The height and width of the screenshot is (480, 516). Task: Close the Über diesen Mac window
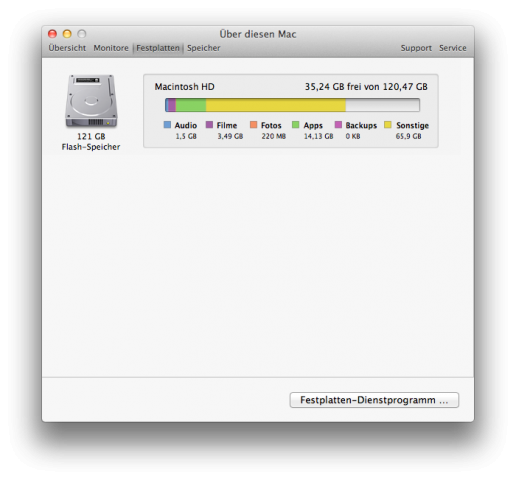(x=52, y=34)
